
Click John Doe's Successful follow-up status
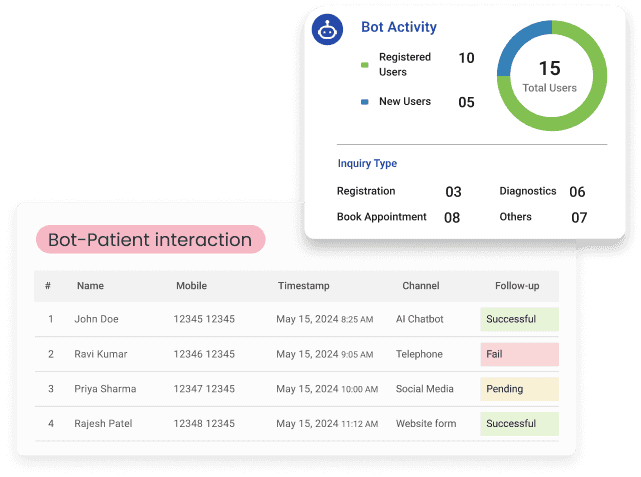518,320
